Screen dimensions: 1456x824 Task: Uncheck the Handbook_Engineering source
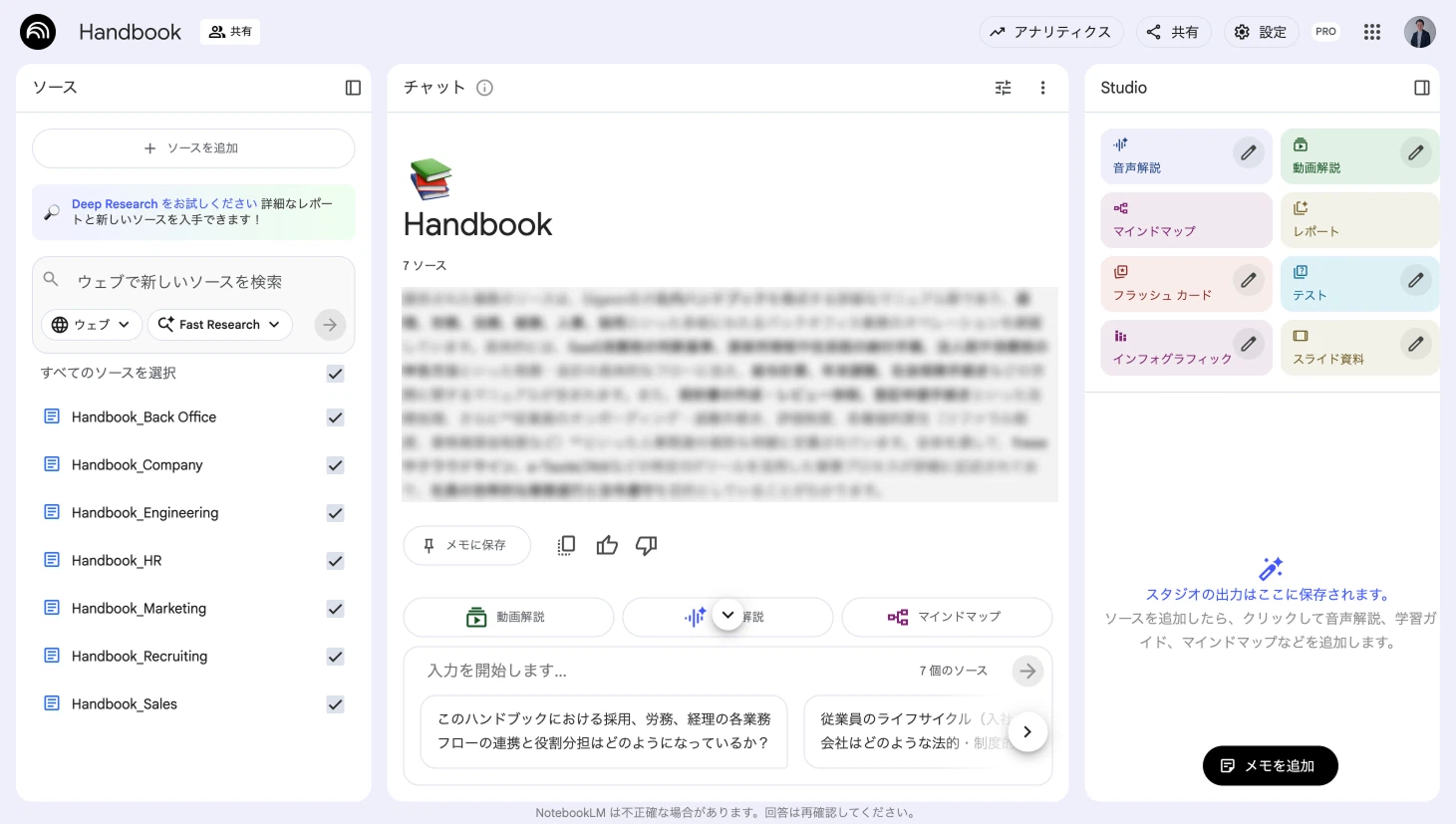[x=336, y=513]
